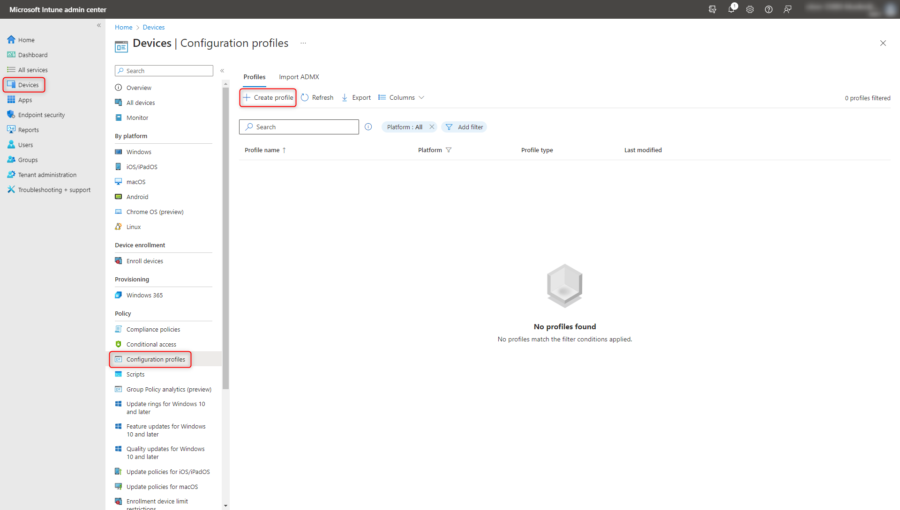Click Add filter button
The height and width of the screenshot is (510, 900).
coord(464,127)
